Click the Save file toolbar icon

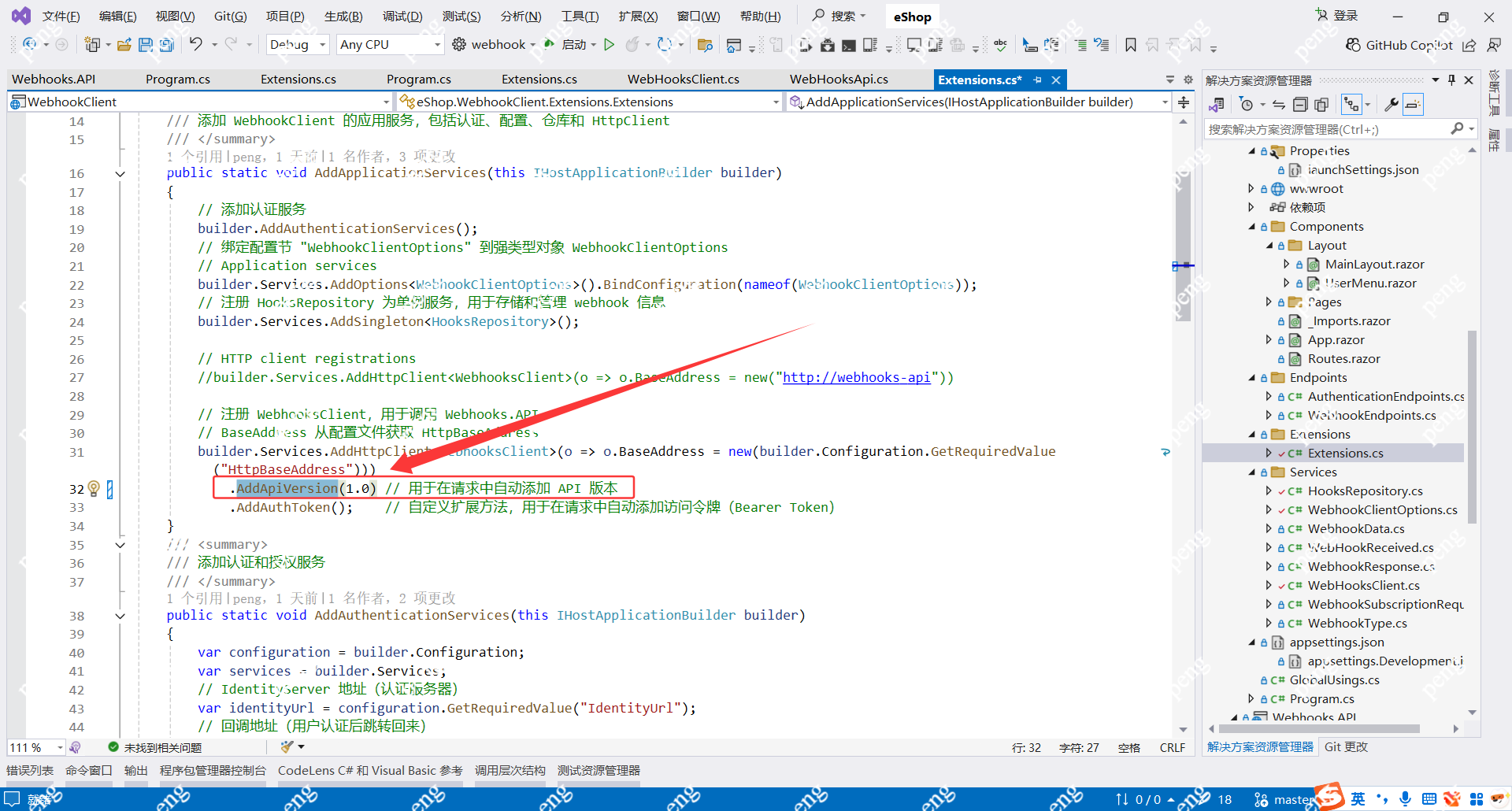pyautogui.click(x=146, y=45)
